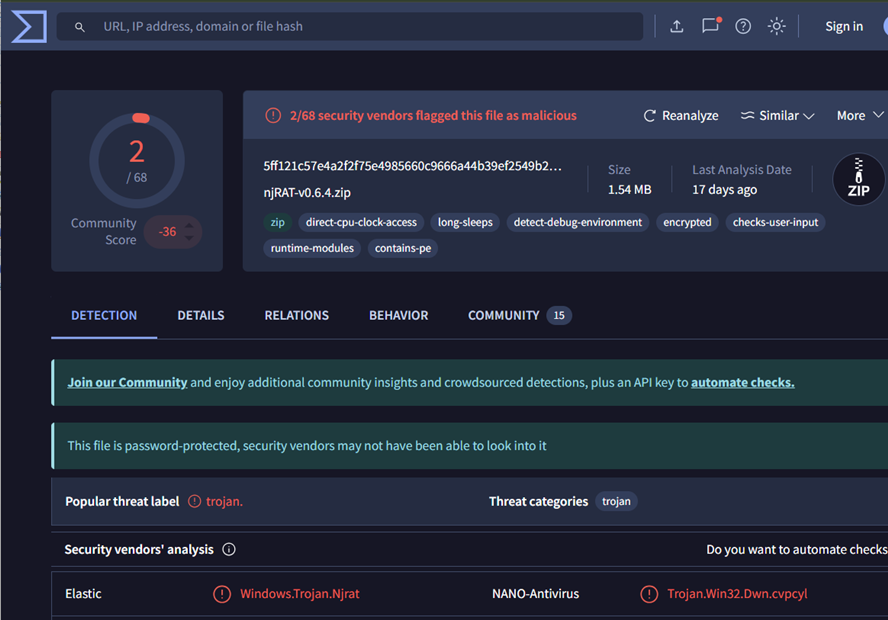Click the long-sleeps tag
Viewport: 888px width, 620px height.
tap(465, 222)
